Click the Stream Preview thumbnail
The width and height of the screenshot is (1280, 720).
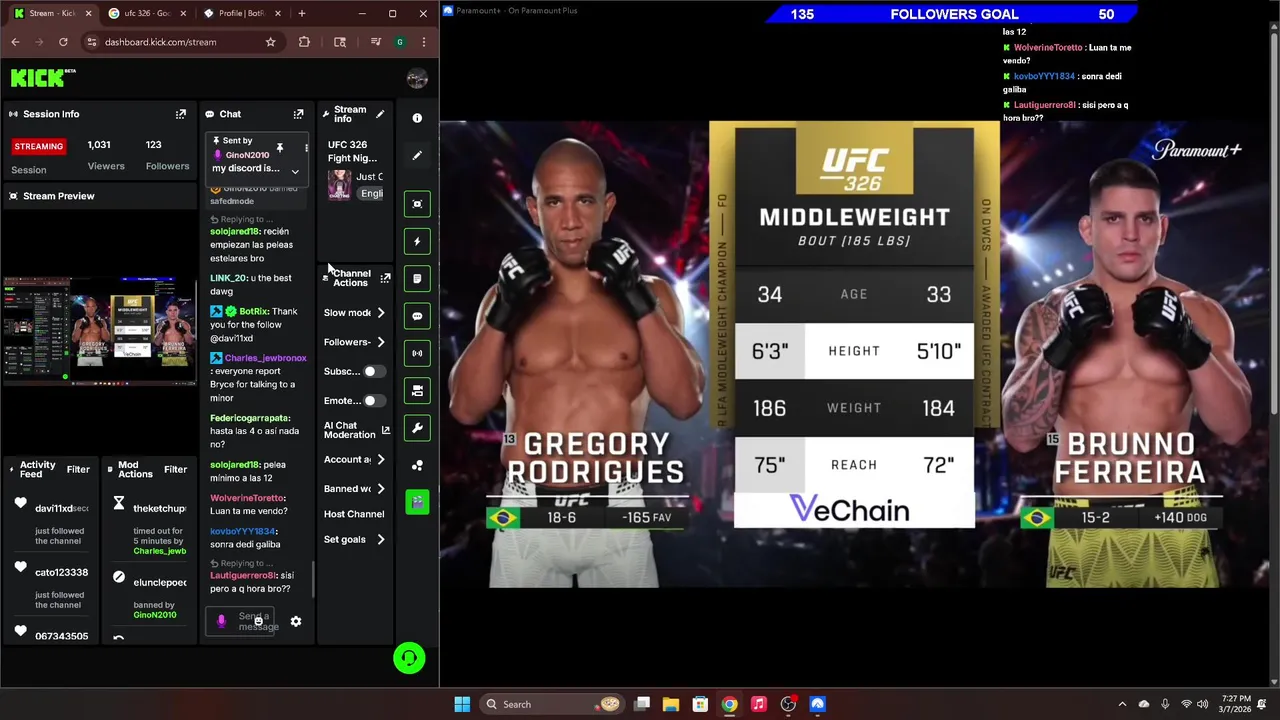[x=100, y=331]
